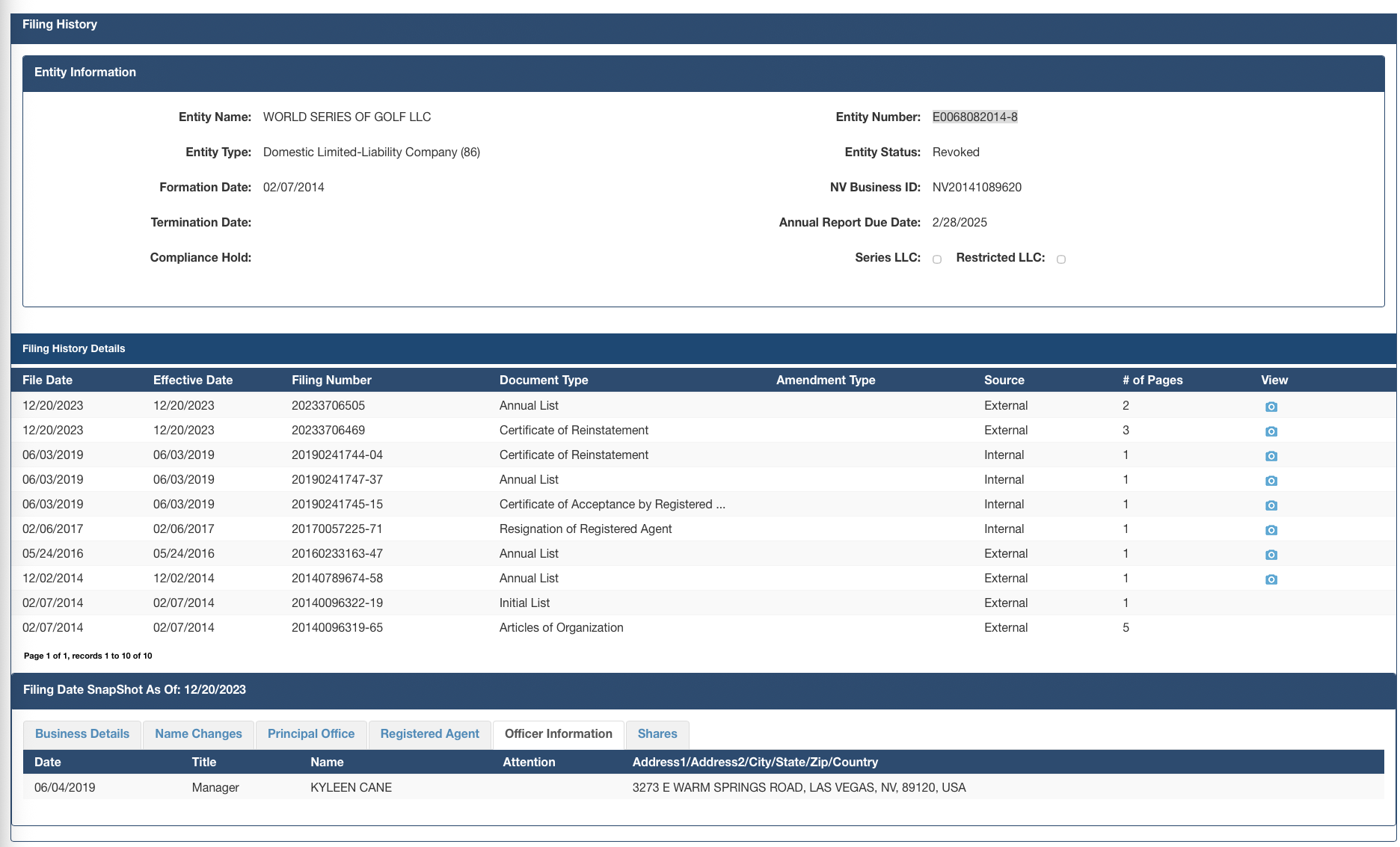The height and width of the screenshot is (847, 1400).
Task: Click the Manager title cell
Action: coord(215,787)
